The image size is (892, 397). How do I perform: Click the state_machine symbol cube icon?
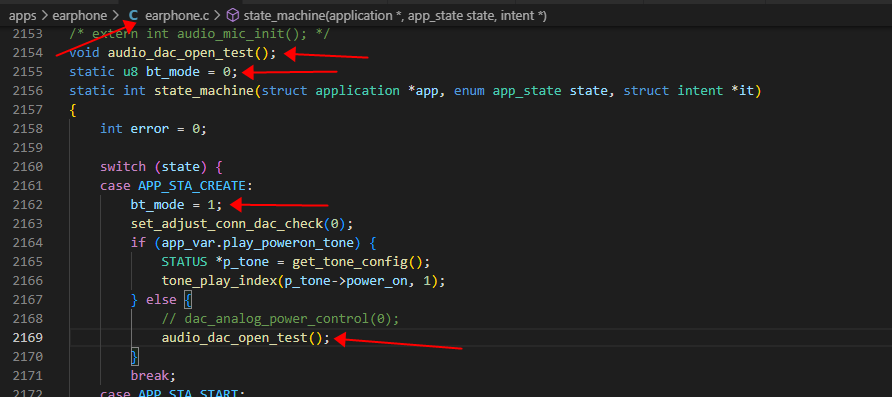[233, 16]
